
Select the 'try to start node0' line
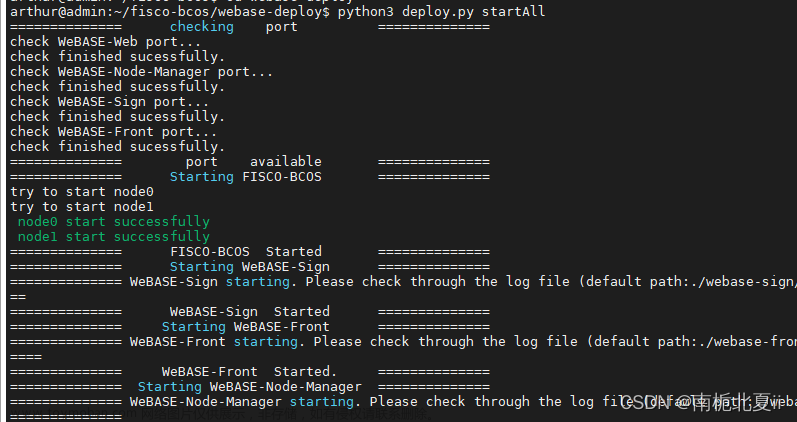coord(82,192)
